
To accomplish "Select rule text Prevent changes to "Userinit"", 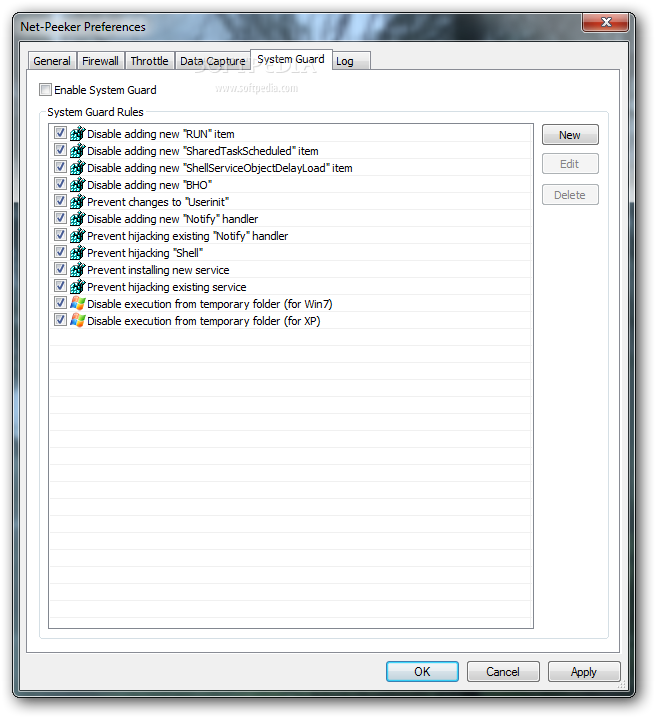I will 158,202.
